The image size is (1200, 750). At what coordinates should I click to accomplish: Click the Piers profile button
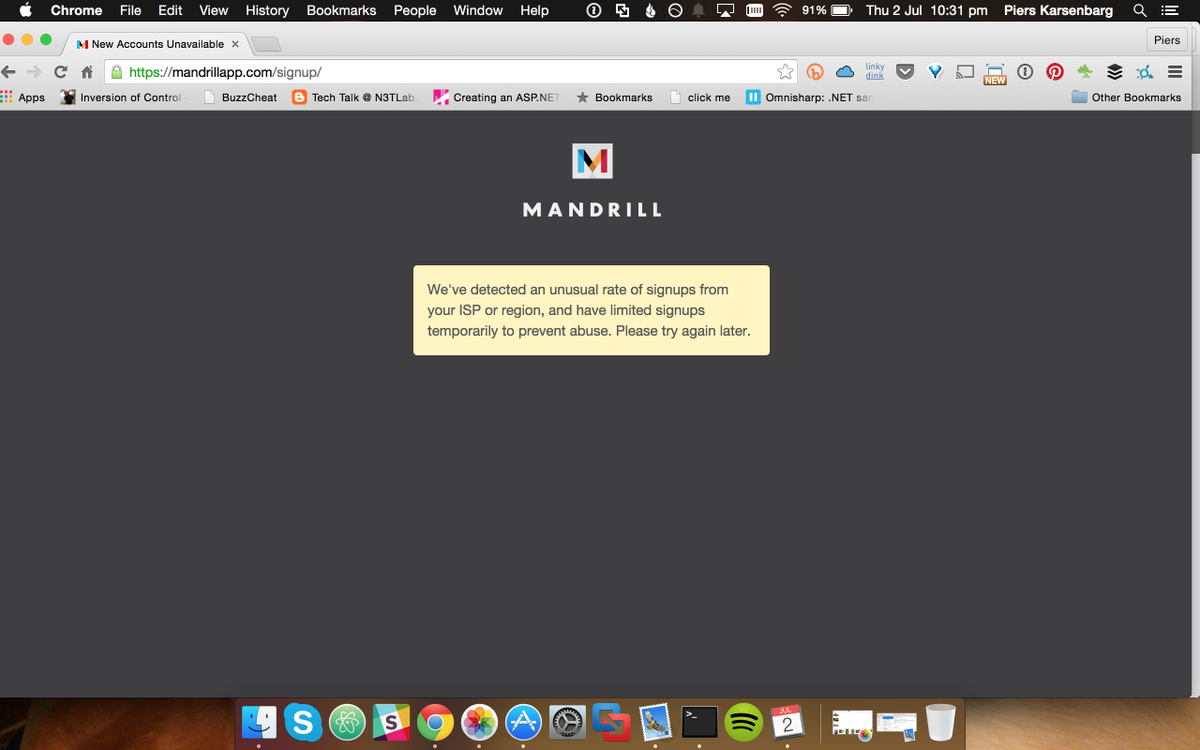[1167, 40]
